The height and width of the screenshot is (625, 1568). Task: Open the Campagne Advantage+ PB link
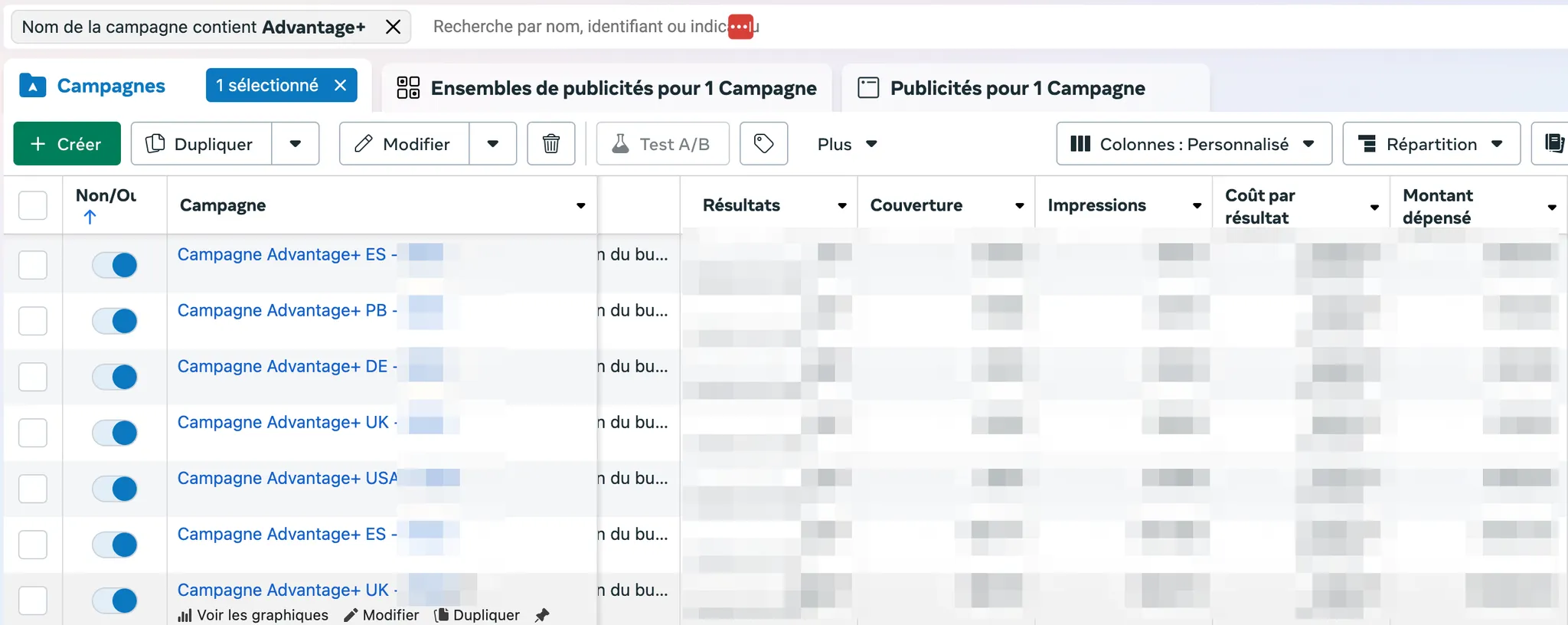point(287,310)
